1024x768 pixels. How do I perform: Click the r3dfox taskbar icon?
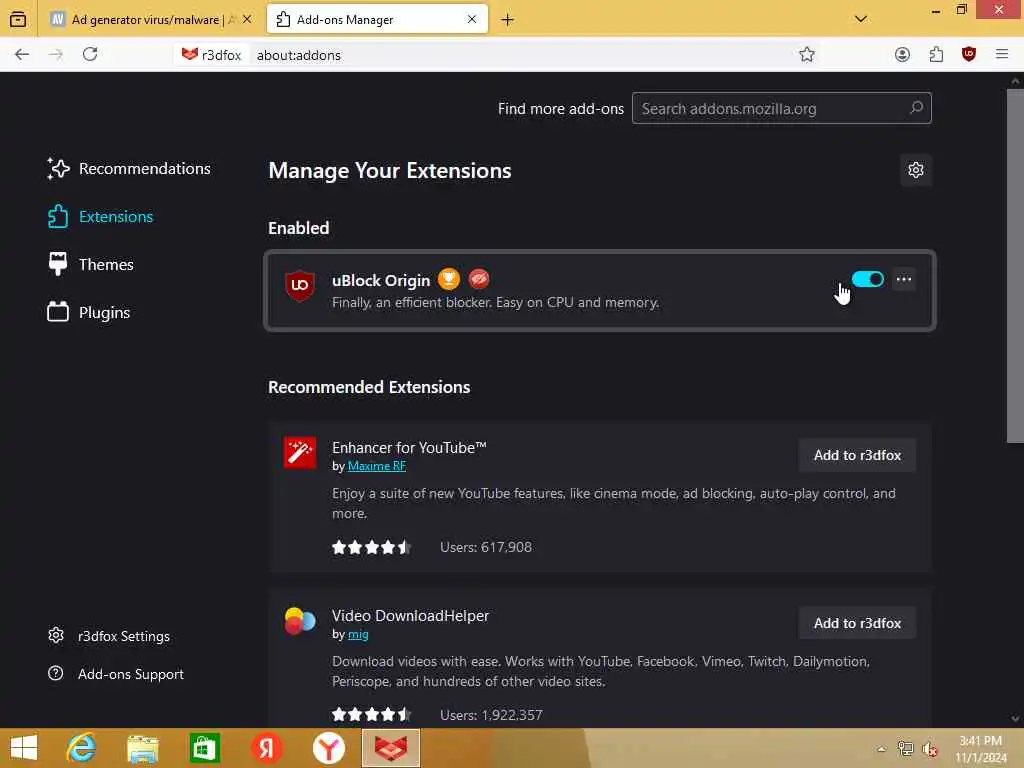pyautogui.click(x=391, y=748)
